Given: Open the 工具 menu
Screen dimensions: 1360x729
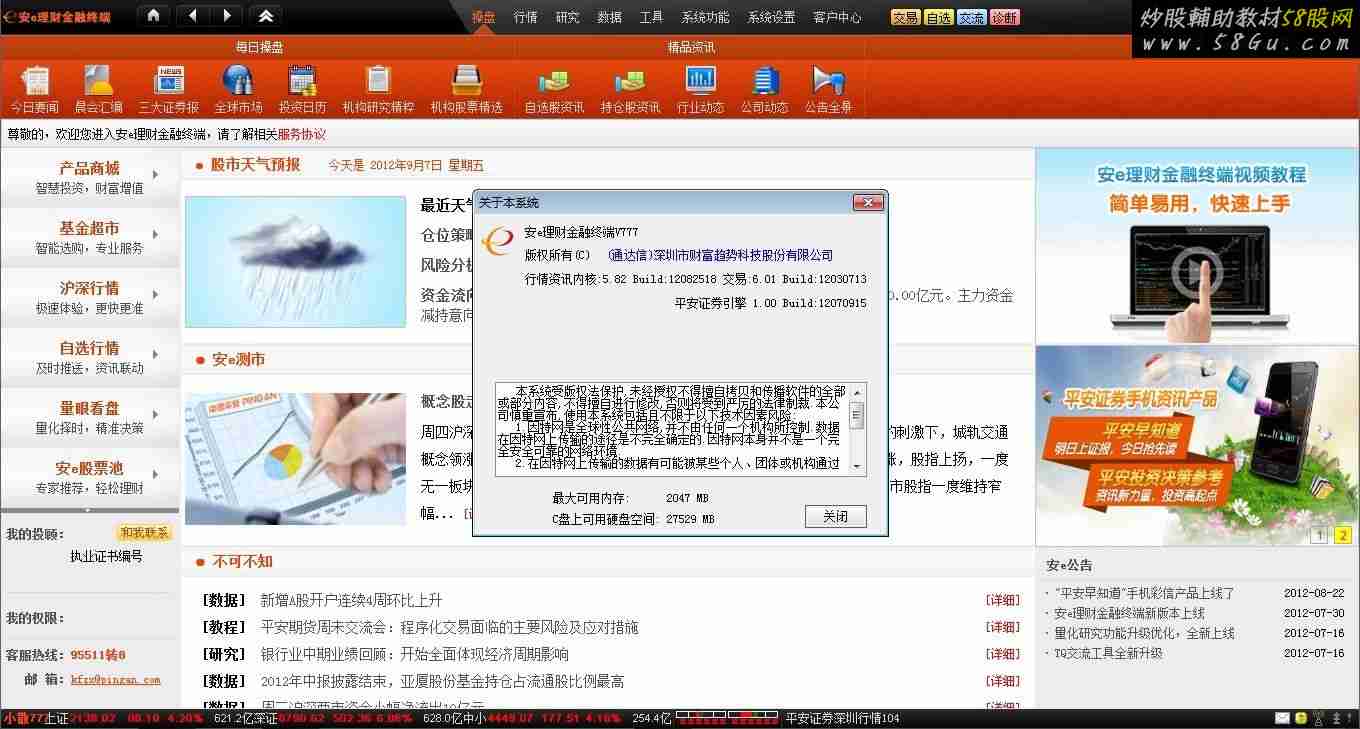Looking at the screenshot, I should (652, 17).
